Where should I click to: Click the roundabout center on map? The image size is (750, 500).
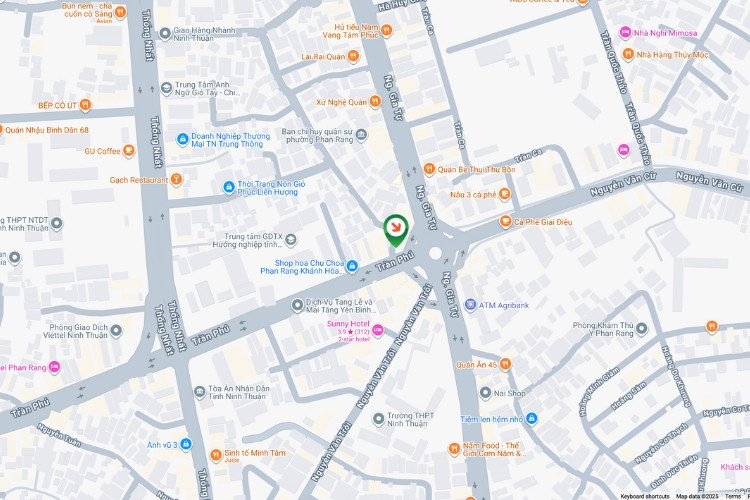[435, 253]
